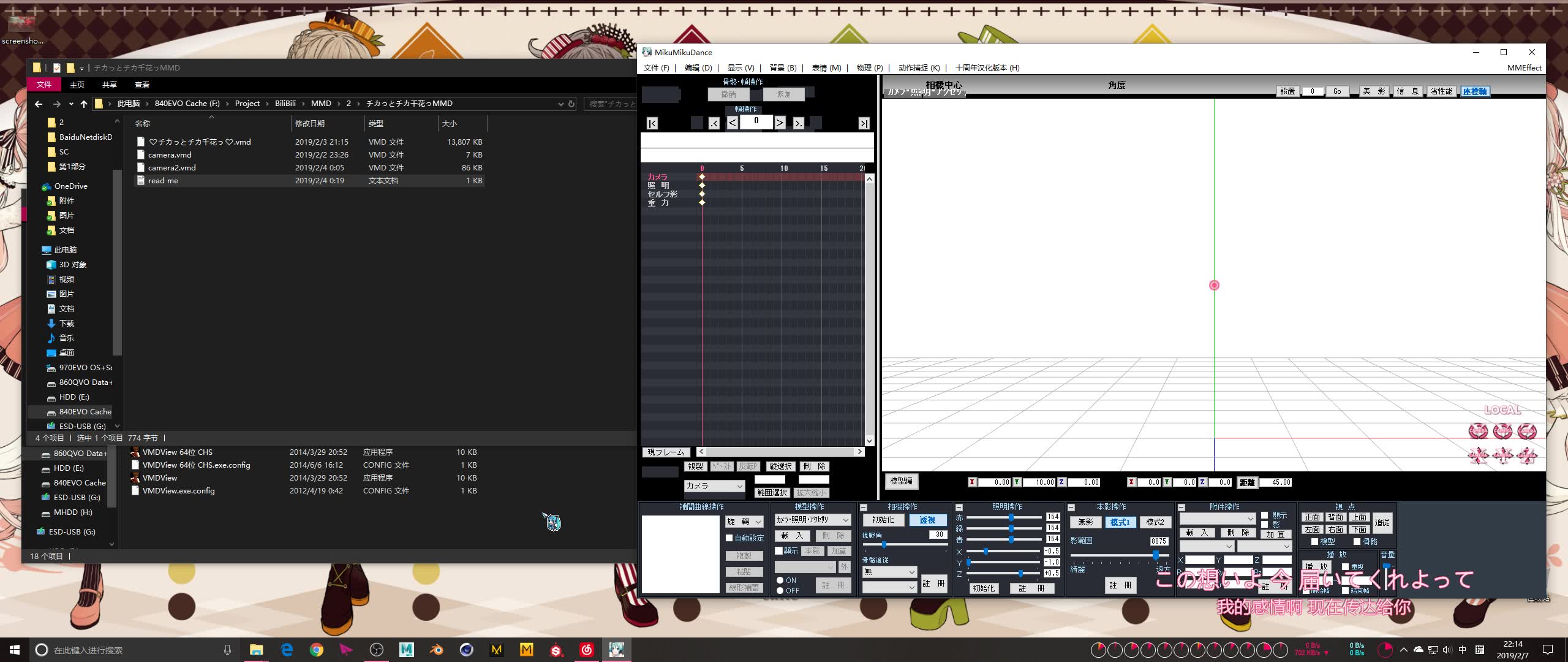
Task: Enable 骨骼 checkbox under 視点
Action: (x=1357, y=541)
